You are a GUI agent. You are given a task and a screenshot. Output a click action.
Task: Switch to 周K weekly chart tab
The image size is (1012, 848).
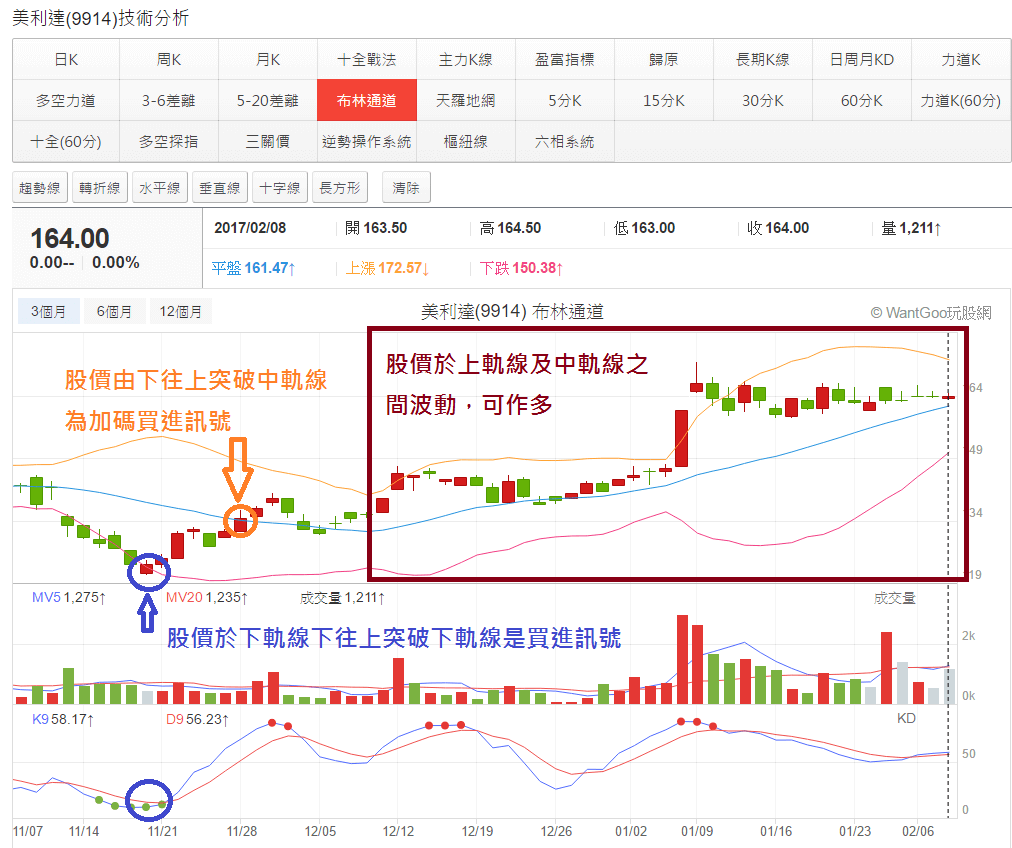(x=168, y=60)
